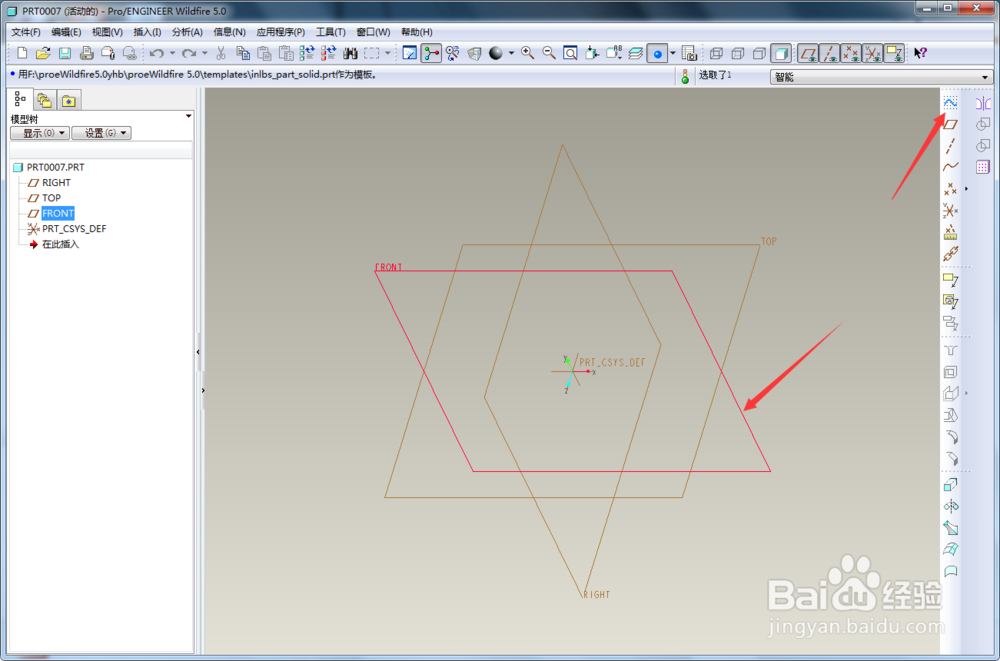This screenshot has height=661, width=1000.
Task: Refit the model to the screen
Action: (x=570, y=53)
